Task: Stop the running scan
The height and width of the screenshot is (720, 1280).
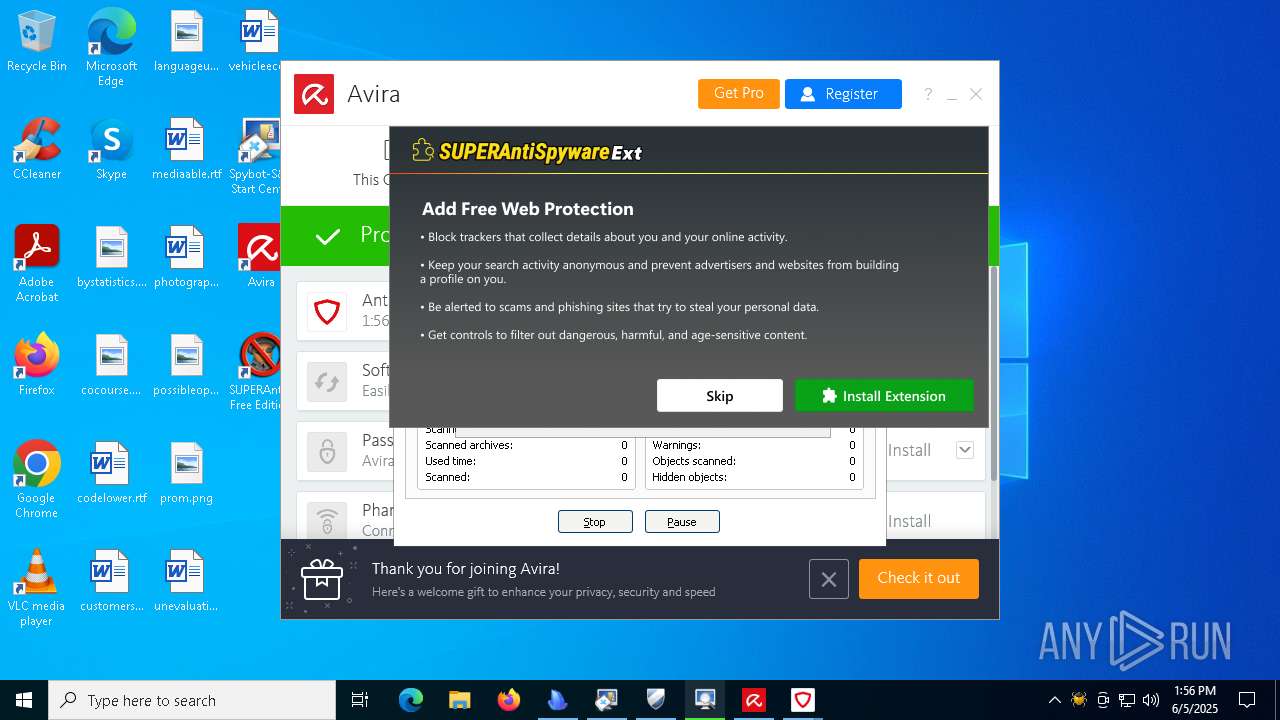Action: click(x=595, y=522)
